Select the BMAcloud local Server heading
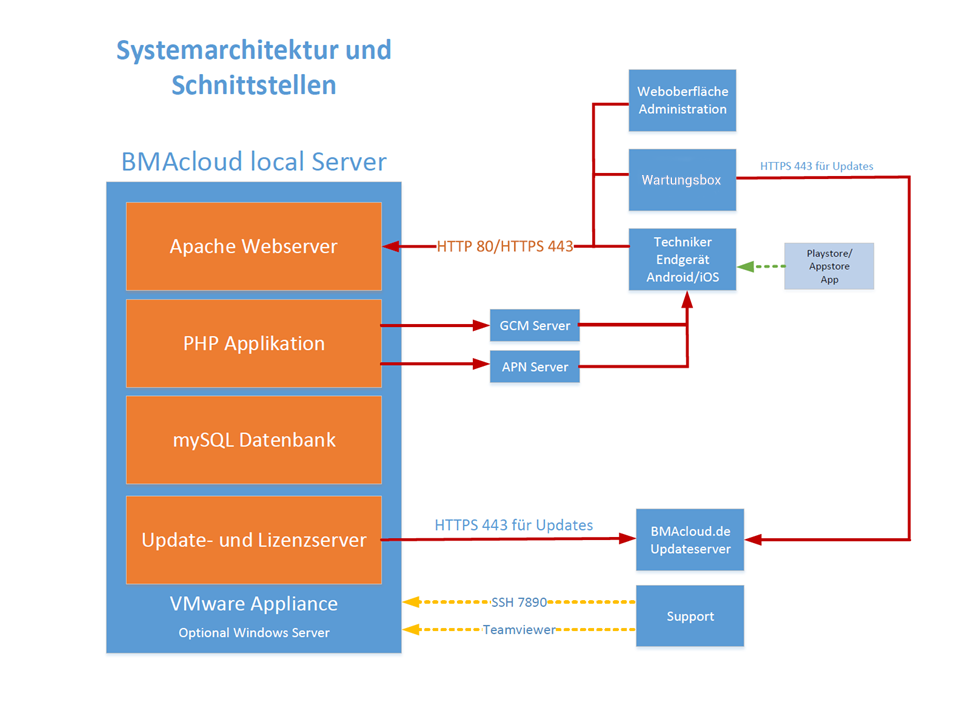The width and height of the screenshot is (964, 714). pos(253,162)
